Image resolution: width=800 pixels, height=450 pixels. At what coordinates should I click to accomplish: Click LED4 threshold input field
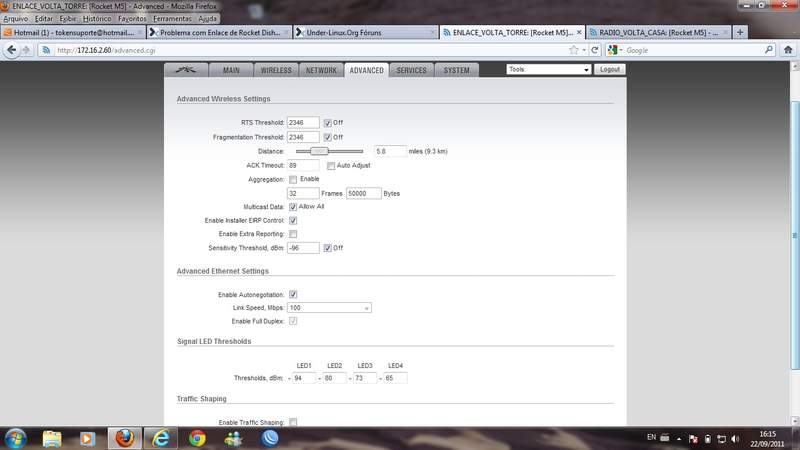(395, 378)
